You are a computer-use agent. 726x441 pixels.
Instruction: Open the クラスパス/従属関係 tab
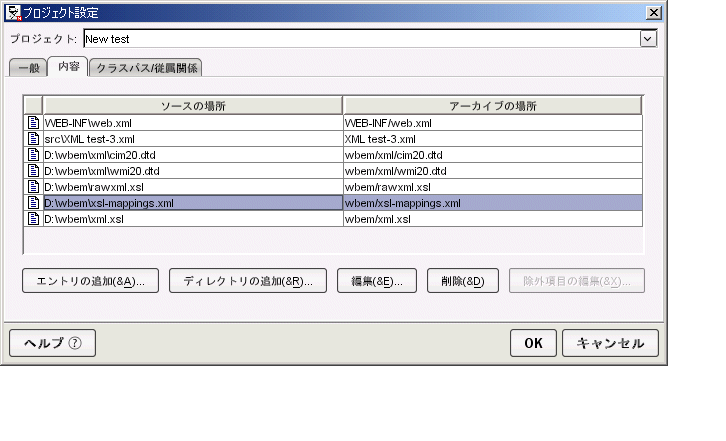(146, 68)
